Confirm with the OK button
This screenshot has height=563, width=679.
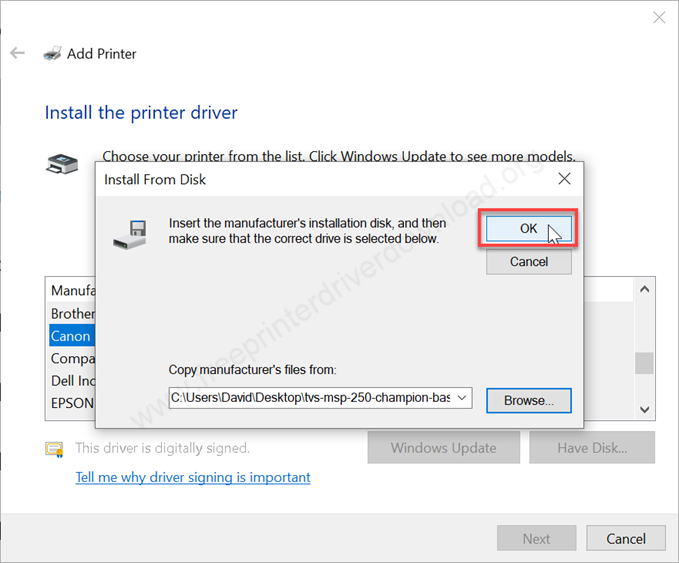(x=528, y=229)
